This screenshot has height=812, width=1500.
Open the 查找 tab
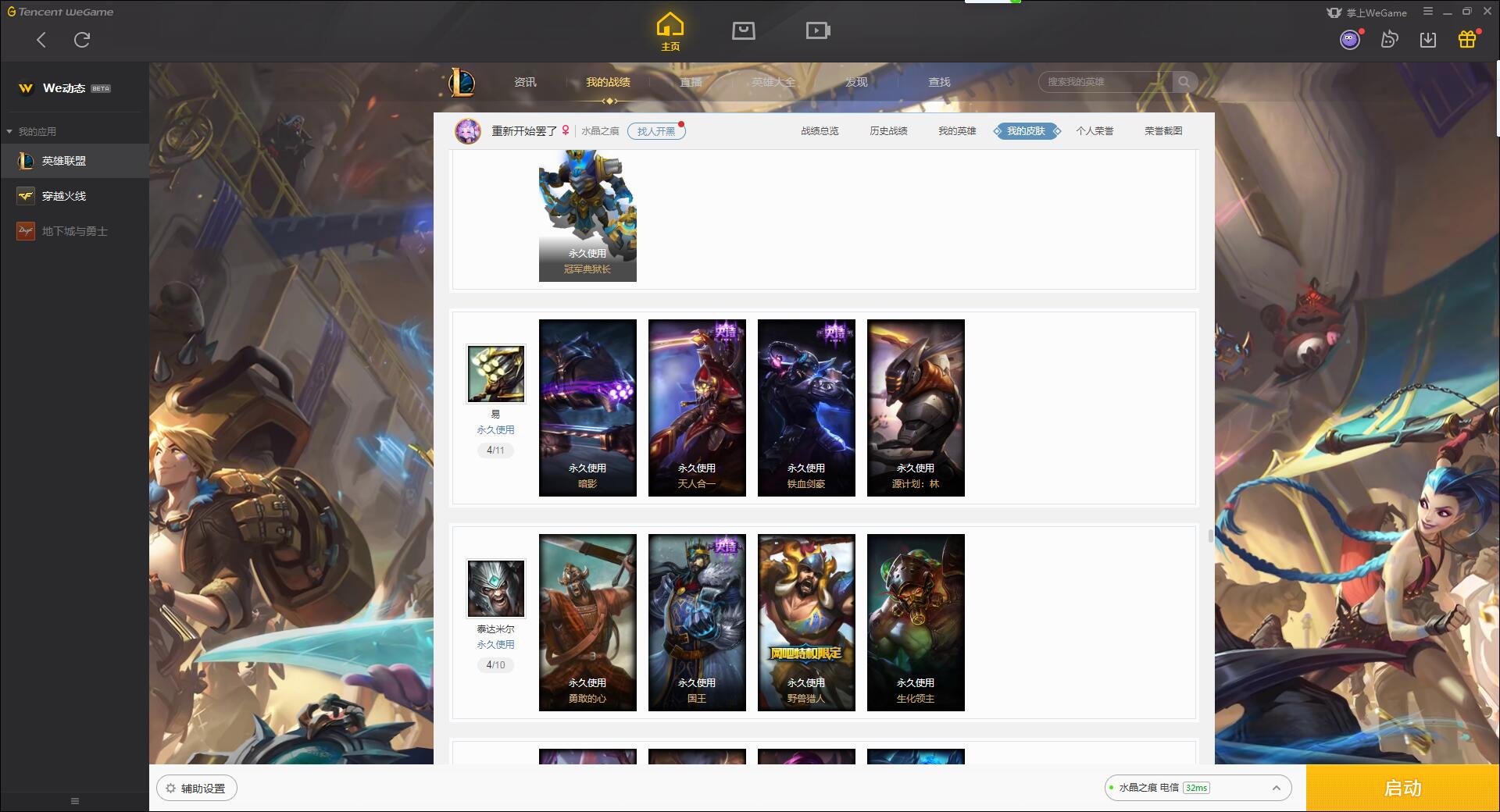click(x=939, y=82)
